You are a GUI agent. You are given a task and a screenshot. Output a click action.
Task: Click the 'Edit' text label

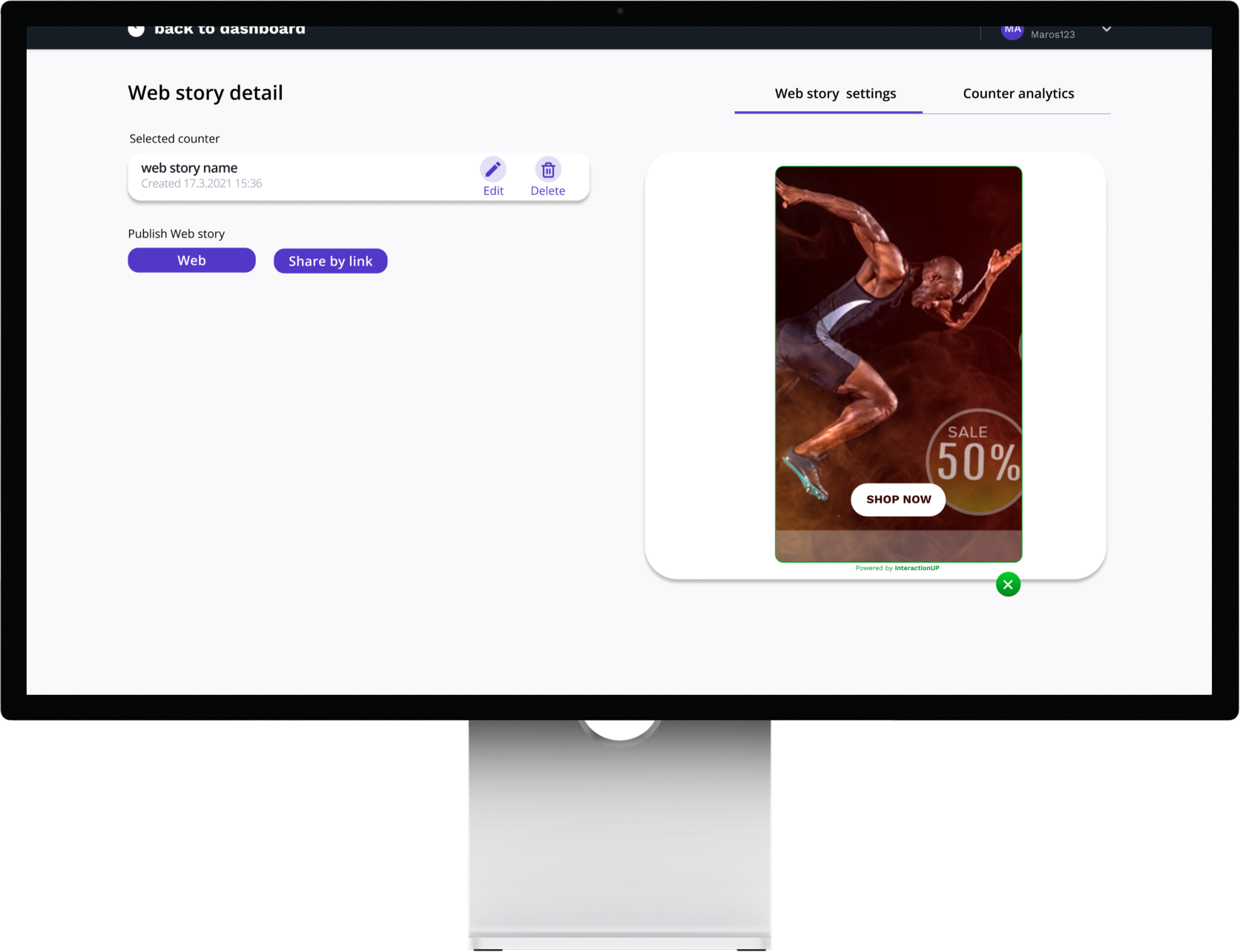493,191
